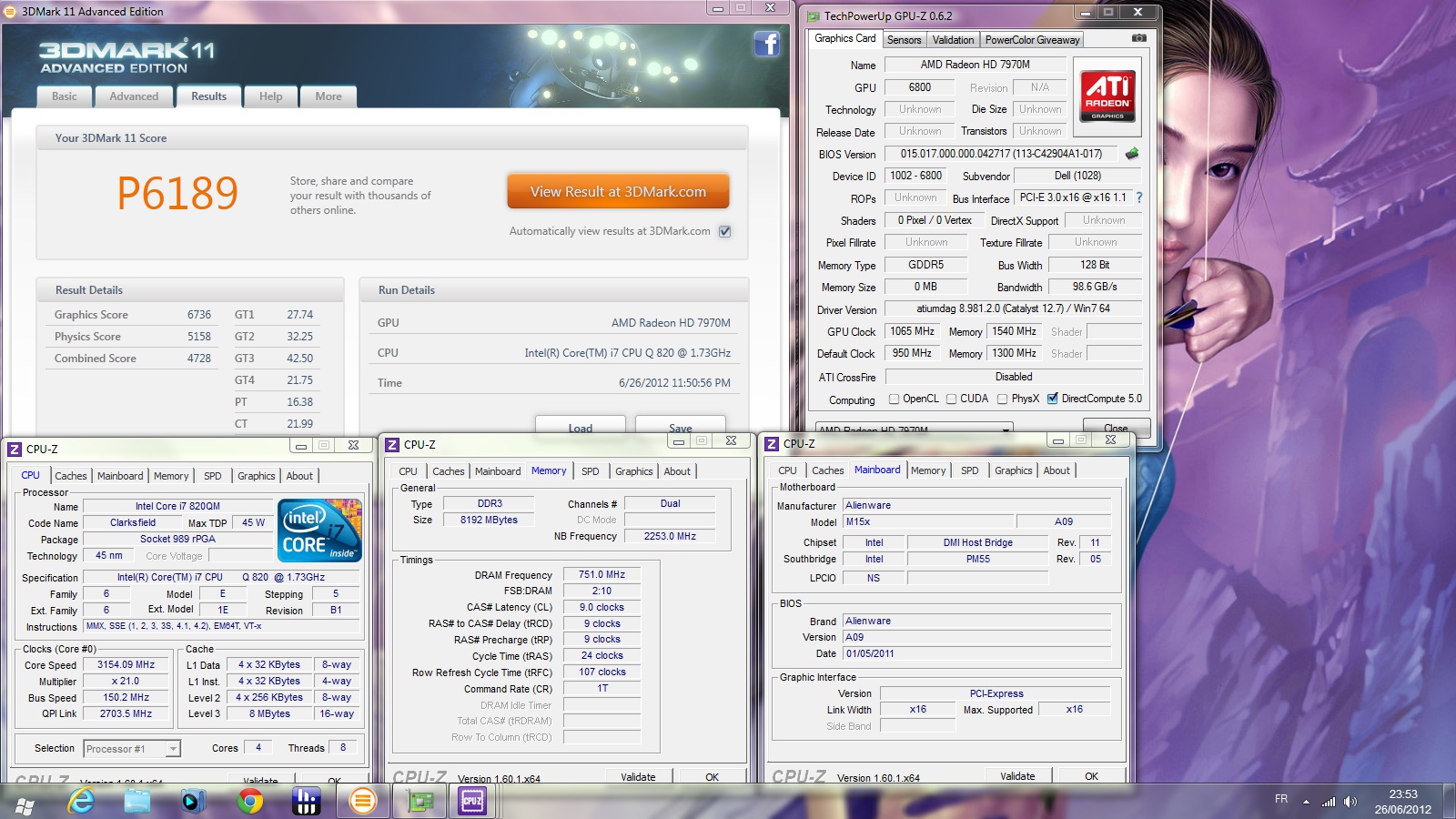Screen dimensions: 1456x819
Task: Open PowerColor Giveaway tab in GPU-Z
Action: tap(1032, 40)
